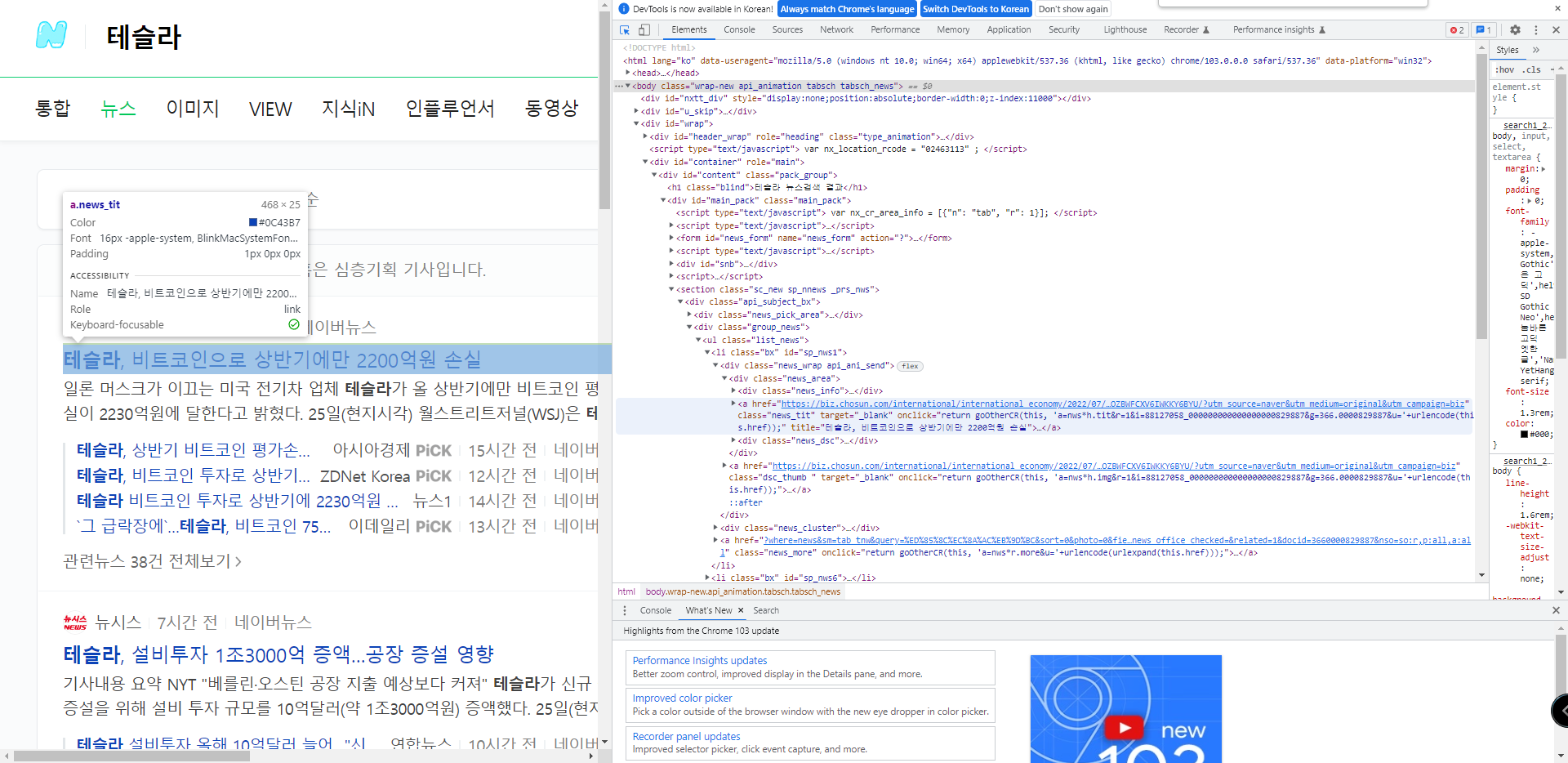Image resolution: width=1568 pixels, height=763 pixels.
Task: Open the Recorder panel tab
Action: [x=1187, y=29]
